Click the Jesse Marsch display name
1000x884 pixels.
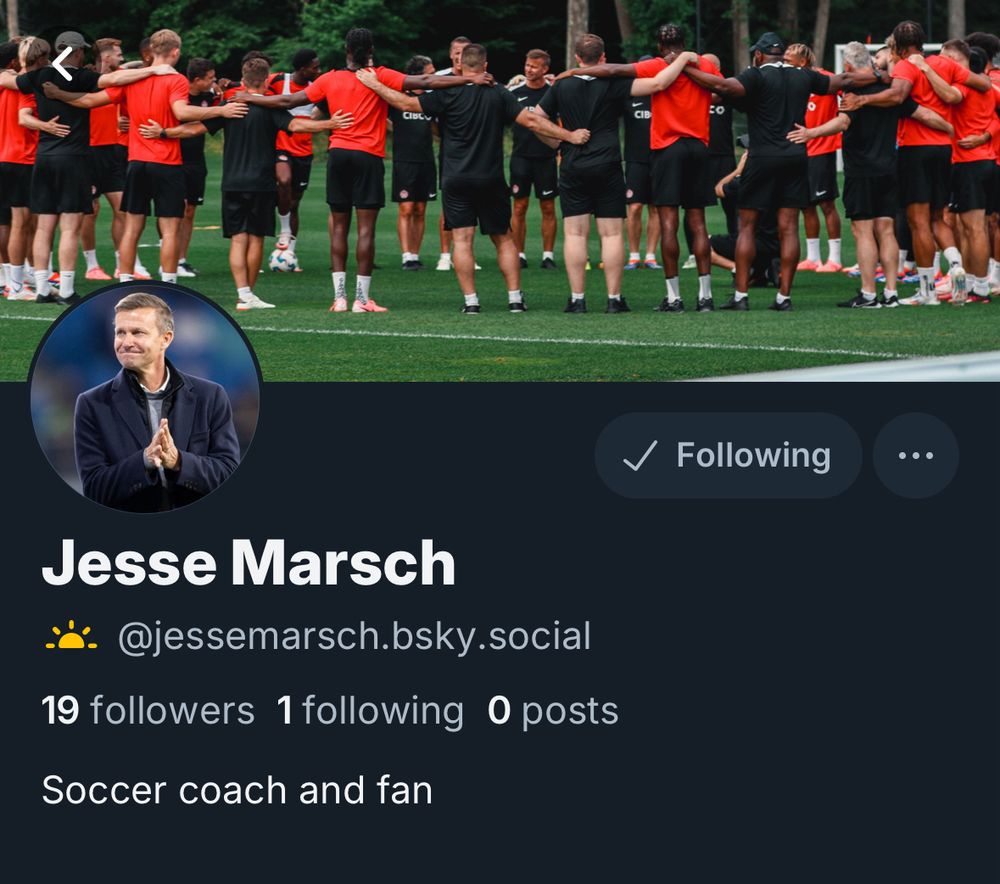point(249,563)
